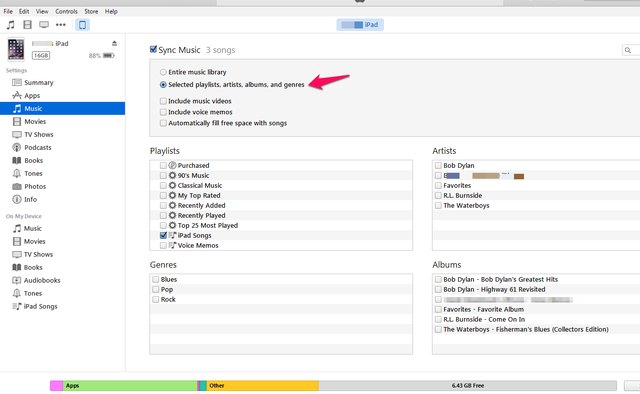640x394 pixels.
Task: Open Summary in the Settings sidebar
Action: (x=38, y=82)
